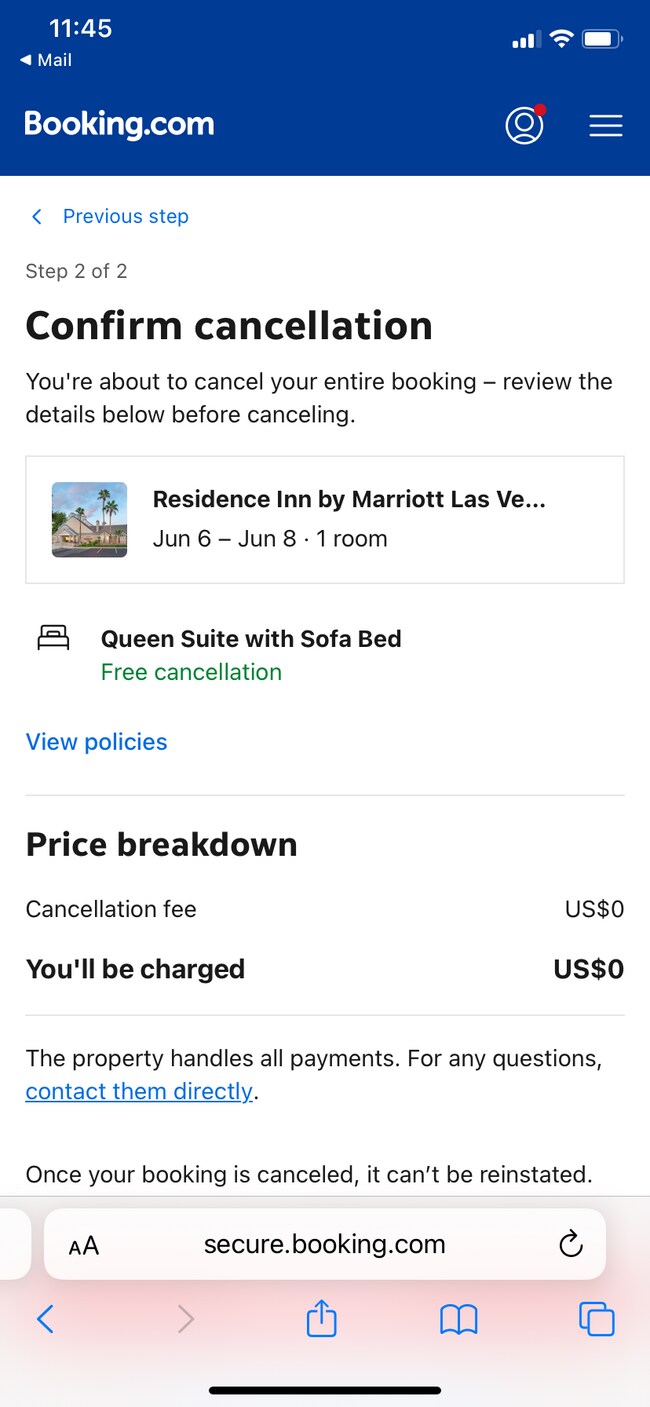This screenshot has width=650, height=1407.
Task: Tap the Booking.com logo
Action: click(119, 125)
